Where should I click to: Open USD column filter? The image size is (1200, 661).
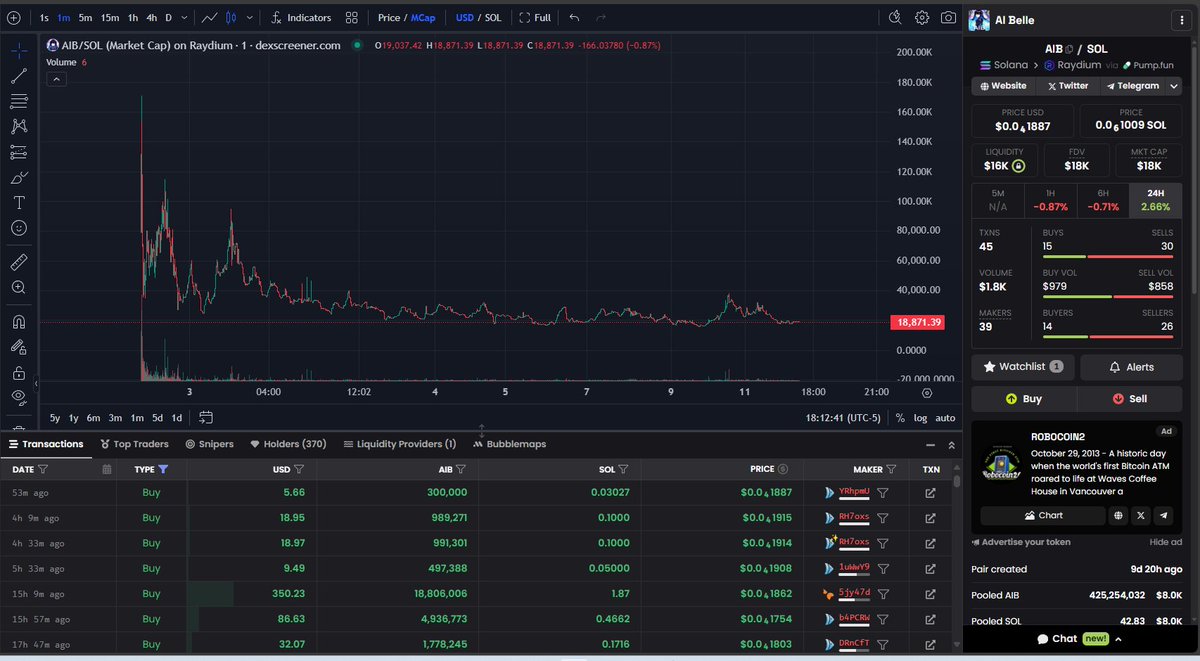point(299,469)
